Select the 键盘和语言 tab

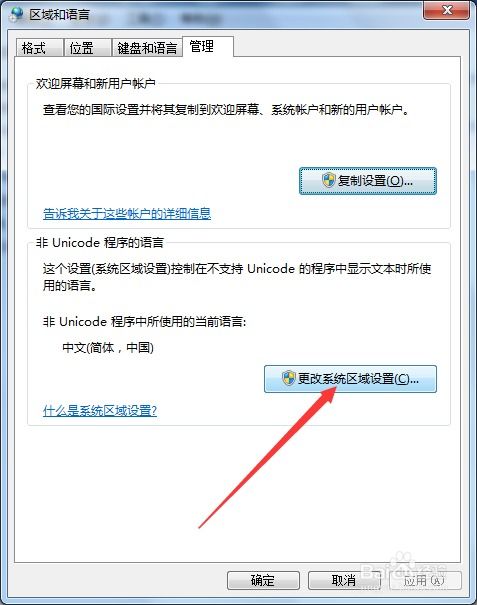pyautogui.click(x=147, y=48)
